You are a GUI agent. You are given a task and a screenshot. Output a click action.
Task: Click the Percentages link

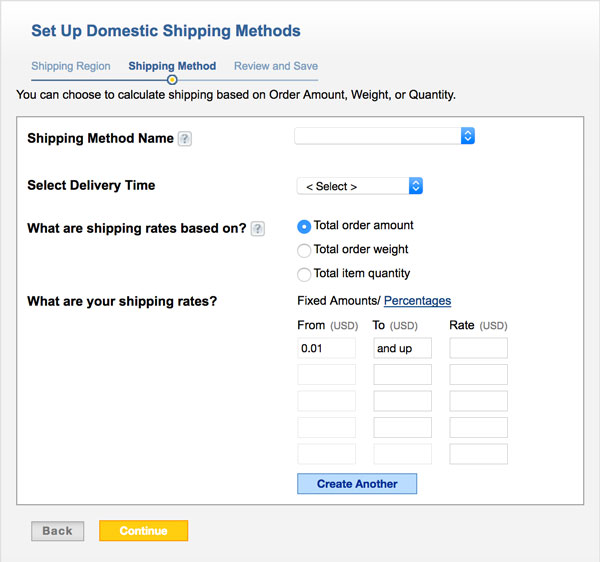[417, 301]
